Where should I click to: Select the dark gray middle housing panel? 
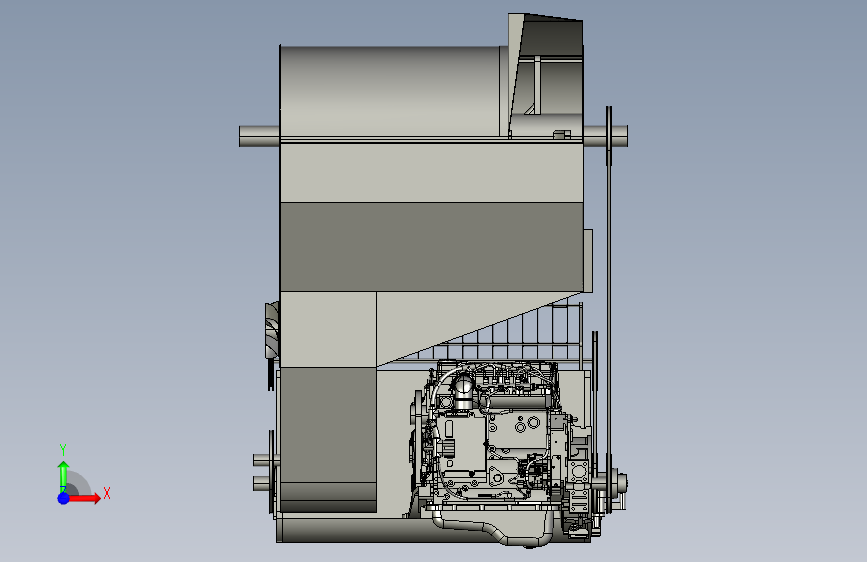click(x=431, y=247)
